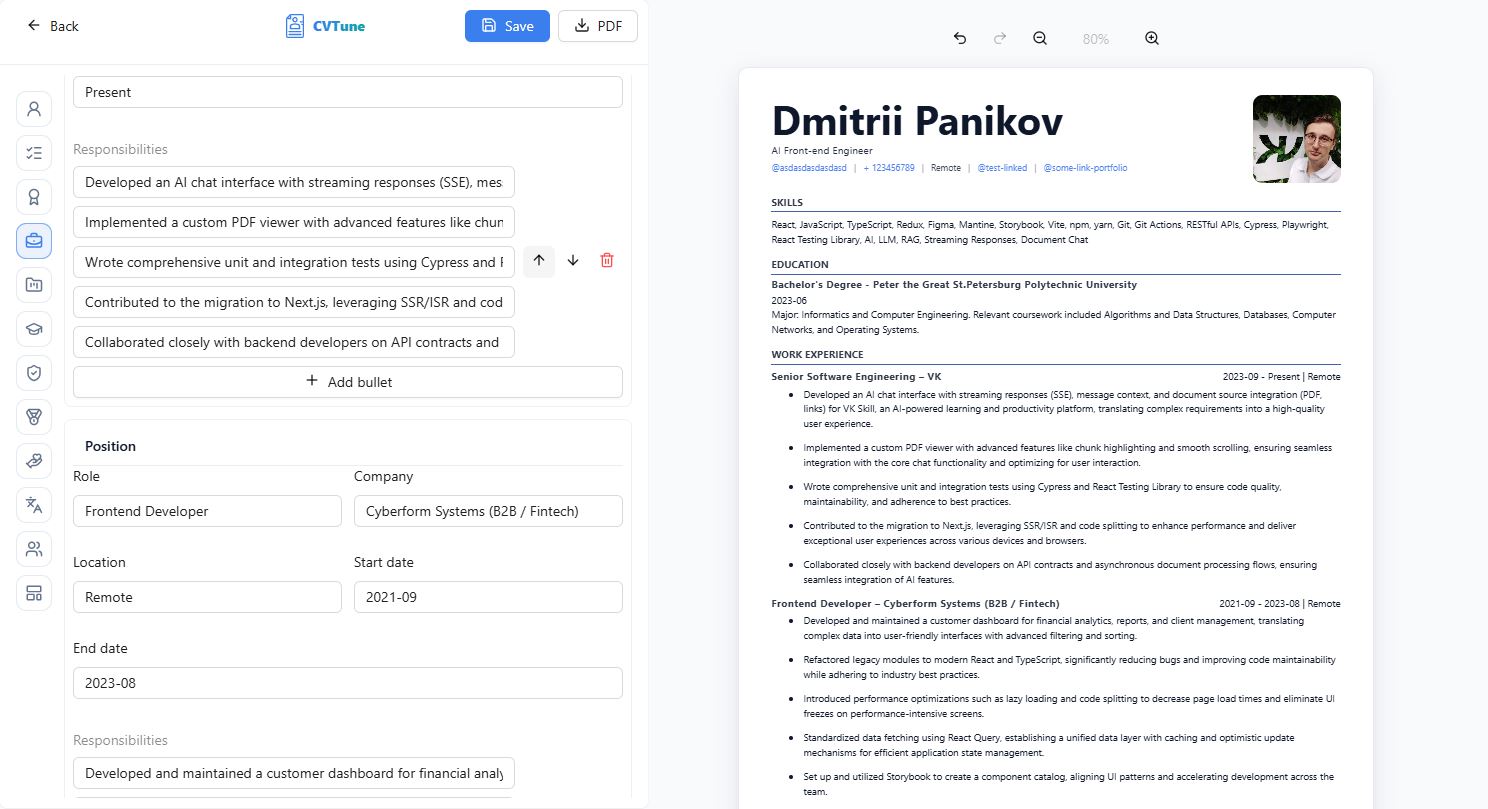
Task: Open the languages translate icon section
Action: click(34, 504)
